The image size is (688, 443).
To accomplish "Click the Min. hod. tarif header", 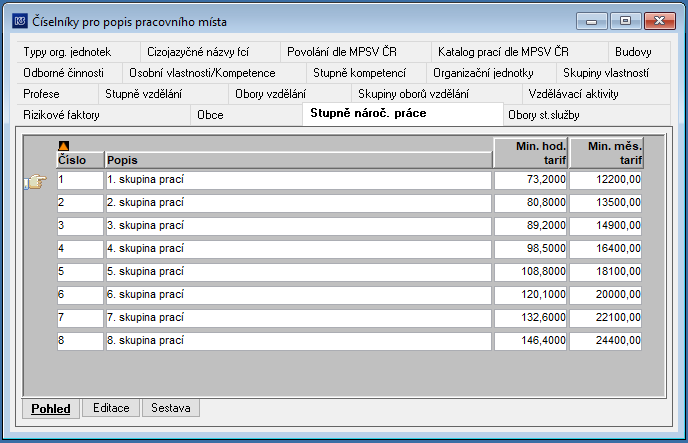I will (531, 153).
